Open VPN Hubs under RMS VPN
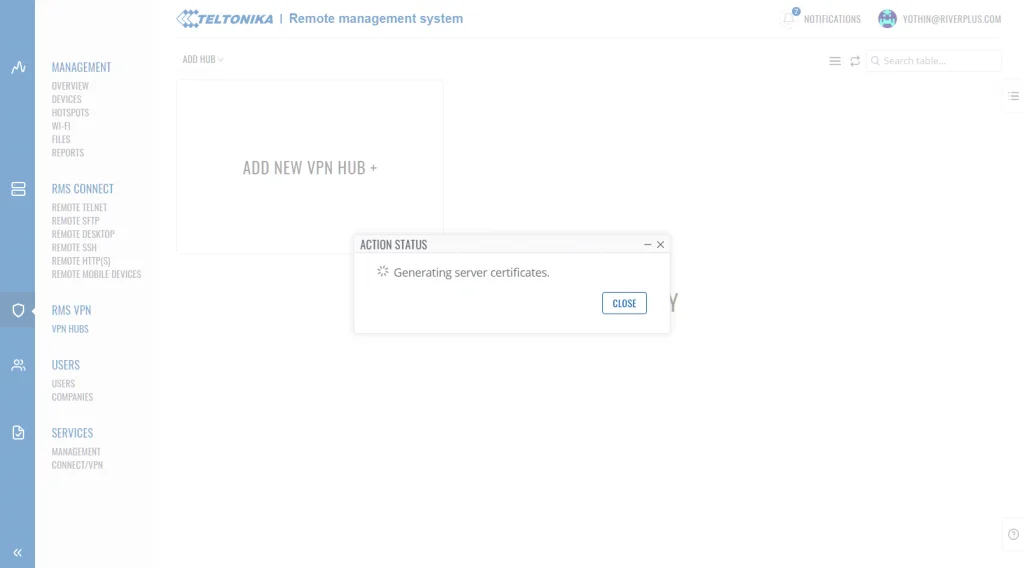 click(70, 329)
